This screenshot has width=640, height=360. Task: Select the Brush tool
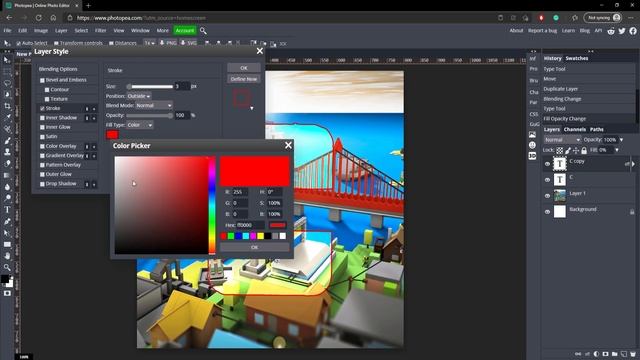(x=7, y=141)
